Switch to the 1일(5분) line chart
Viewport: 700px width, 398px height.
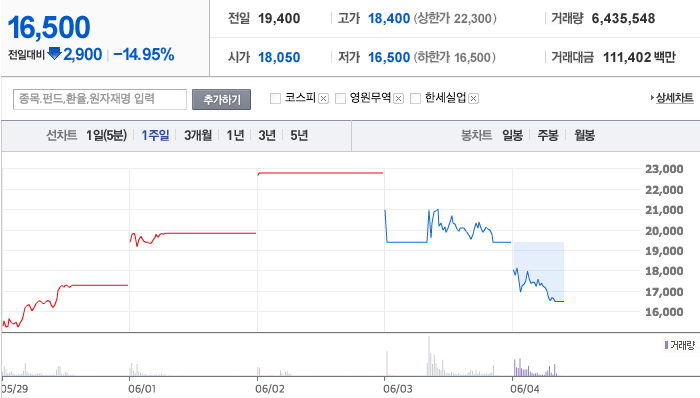[106, 135]
